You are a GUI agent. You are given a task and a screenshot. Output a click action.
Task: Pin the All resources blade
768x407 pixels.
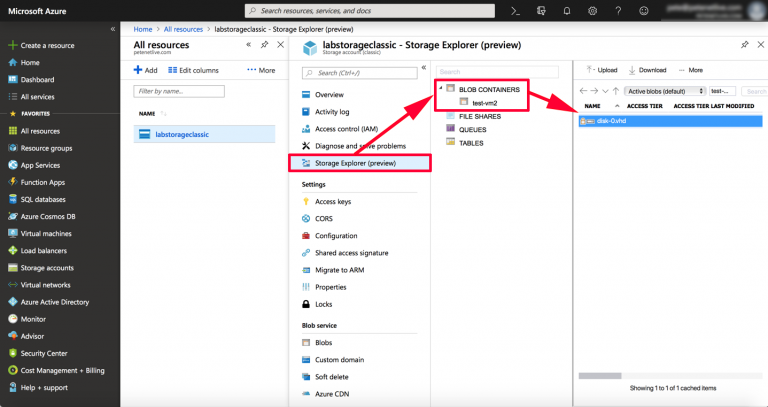coord(264,45)
